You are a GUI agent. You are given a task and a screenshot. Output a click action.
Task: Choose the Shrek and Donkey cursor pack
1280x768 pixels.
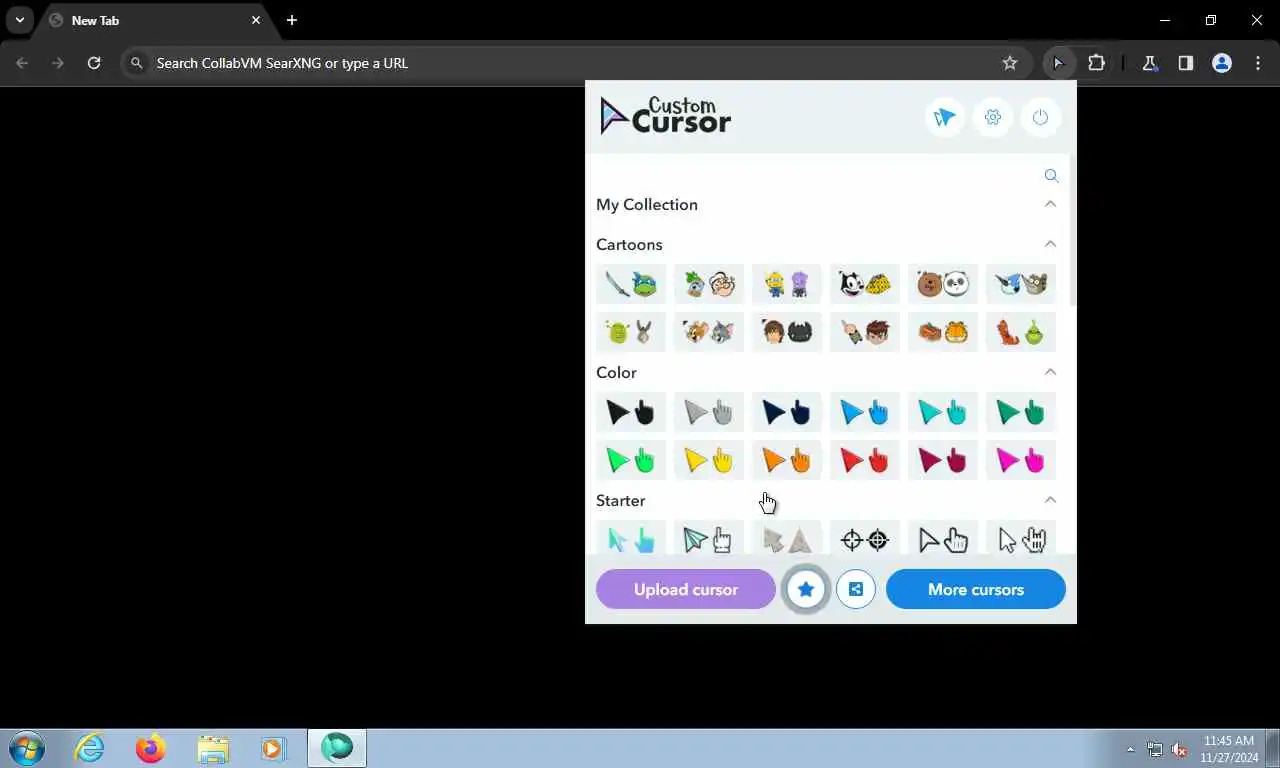tap(631, 332)
